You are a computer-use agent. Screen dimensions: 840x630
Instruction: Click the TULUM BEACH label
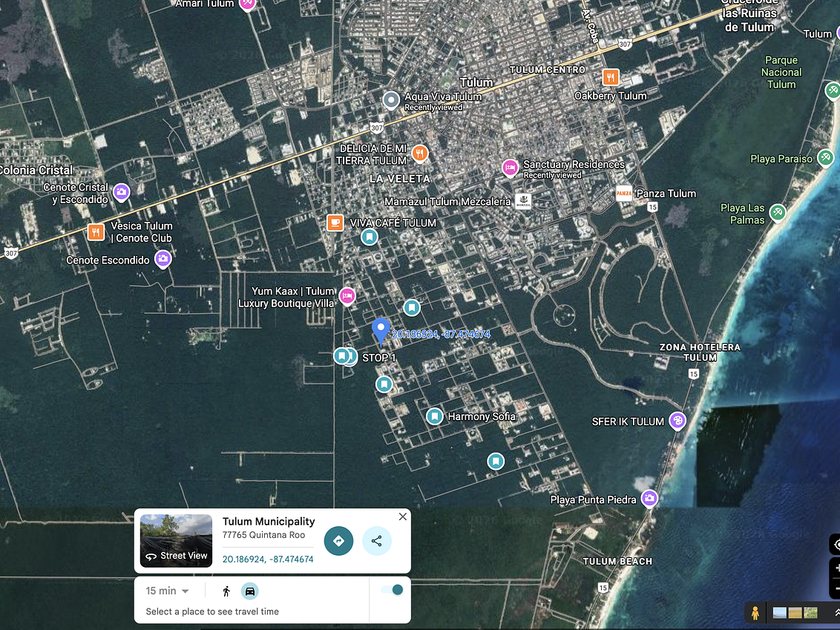618,561
